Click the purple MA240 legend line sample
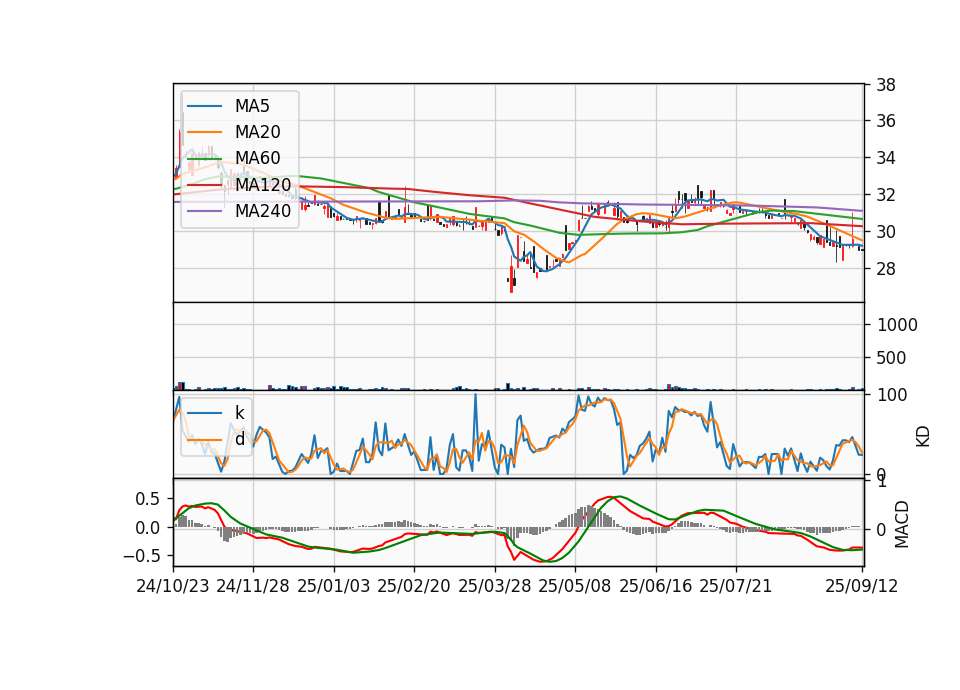 (204, 211)
